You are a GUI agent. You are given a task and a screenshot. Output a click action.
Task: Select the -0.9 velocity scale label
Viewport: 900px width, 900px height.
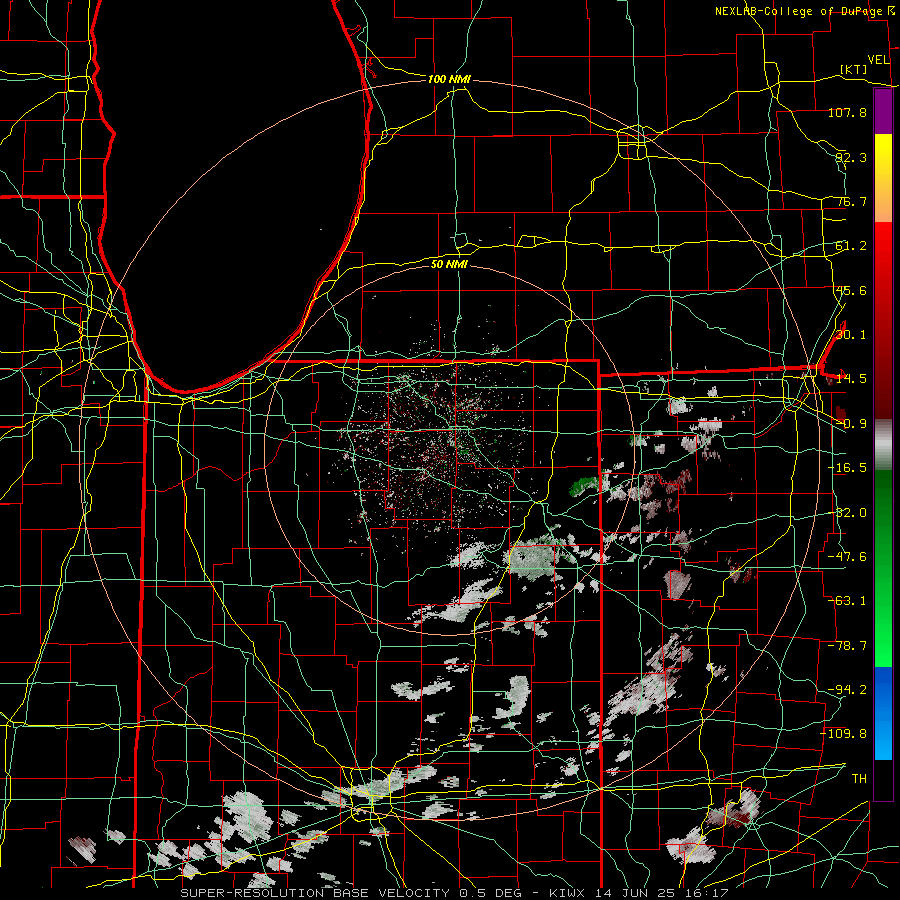click(x=851, y=424)
